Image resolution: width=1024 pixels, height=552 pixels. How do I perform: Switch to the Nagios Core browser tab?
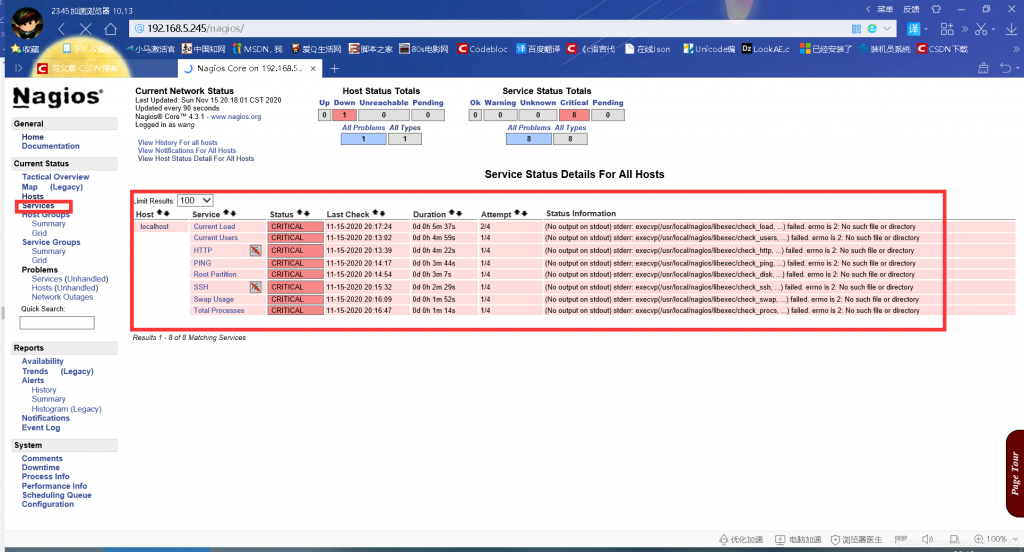point(252,69)
